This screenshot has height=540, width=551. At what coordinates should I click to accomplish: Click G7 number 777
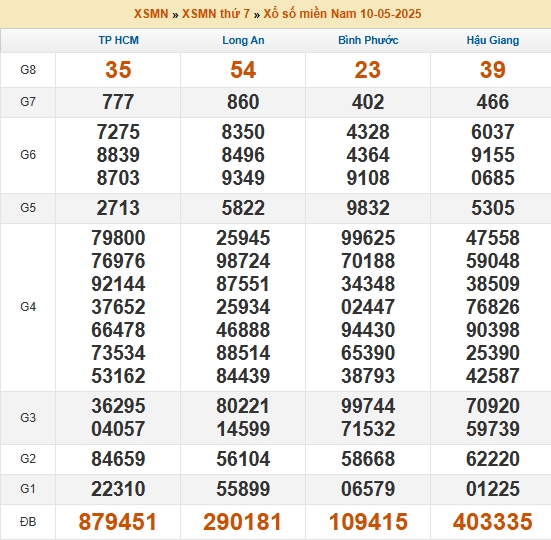coord(118,102)
